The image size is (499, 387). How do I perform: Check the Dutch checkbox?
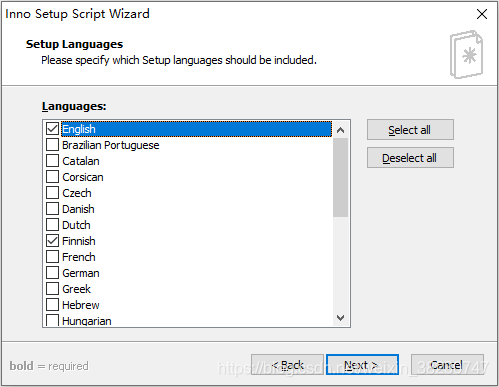click(x=52, y=225)
